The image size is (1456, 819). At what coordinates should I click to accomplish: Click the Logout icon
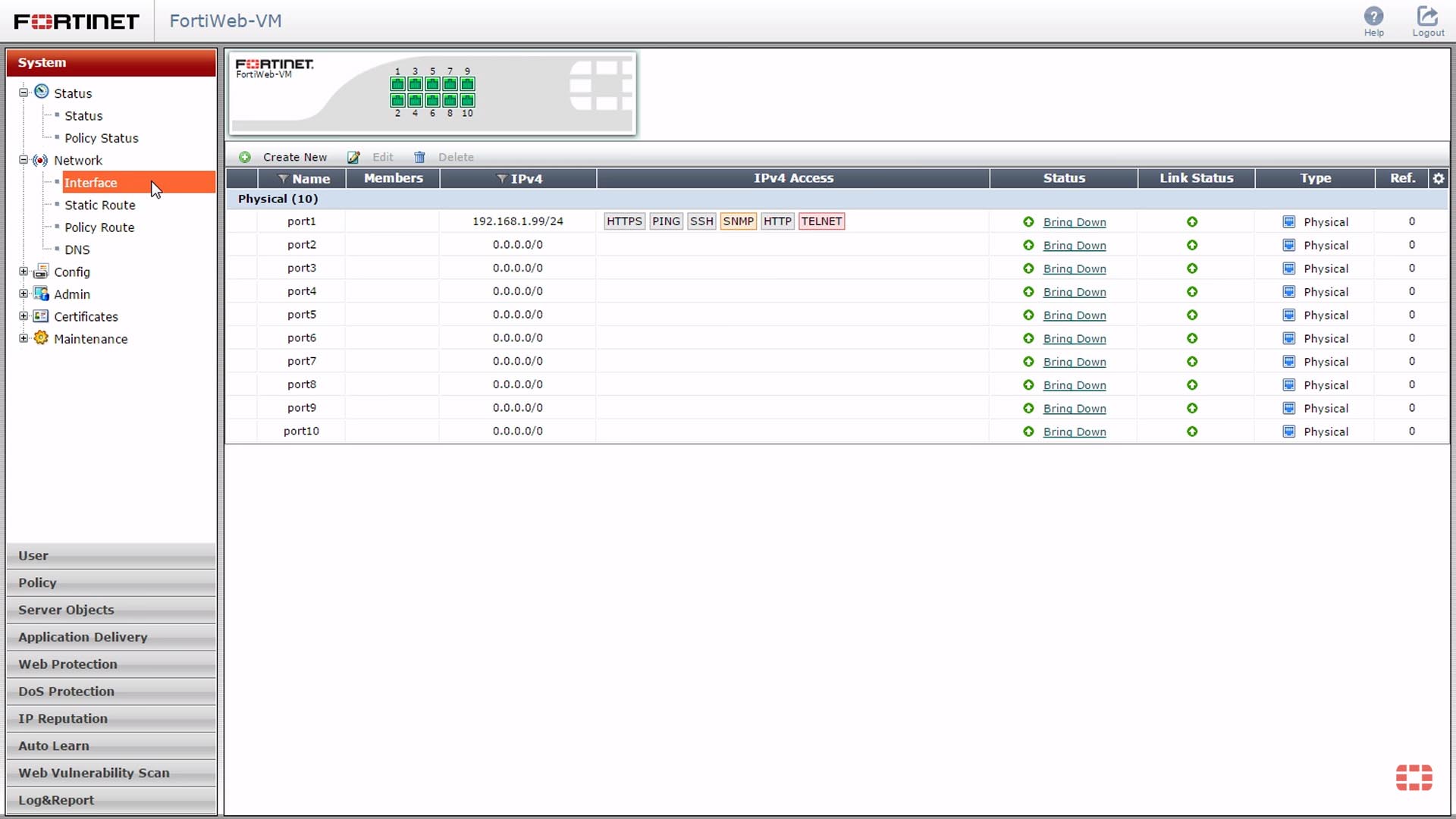pyautogui.click(x=1427, y=17)
